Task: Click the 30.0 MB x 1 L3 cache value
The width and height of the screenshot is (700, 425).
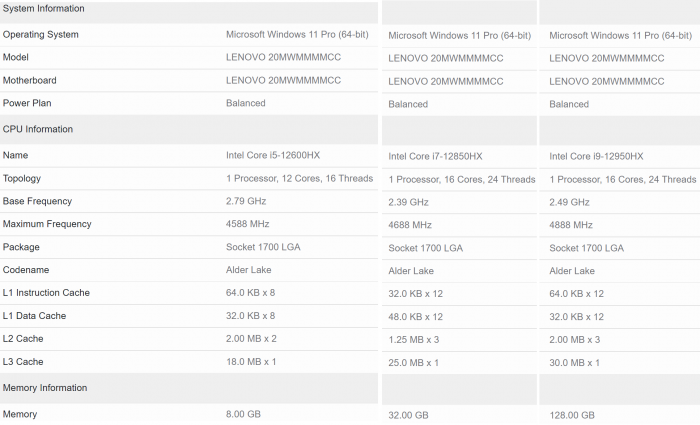Action: pos(575,362)
